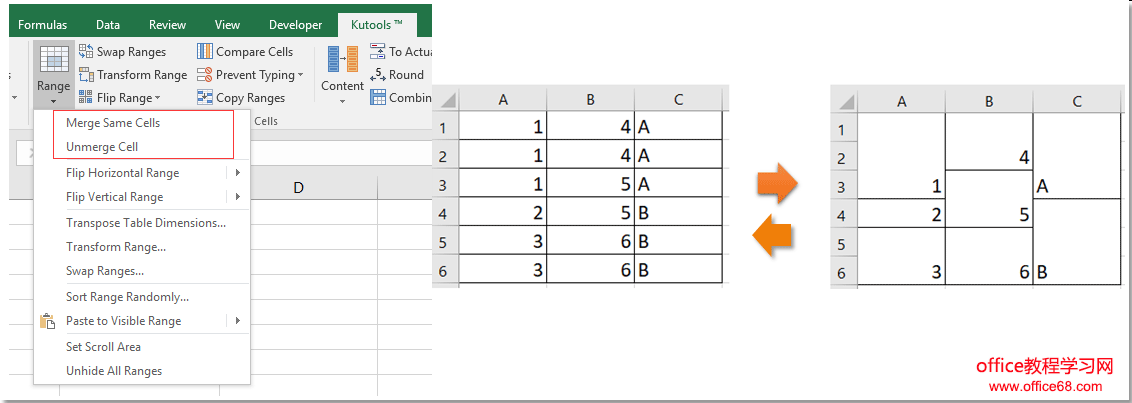Click the Transform Range icon
Screen dimensions: 1132x403
point(86,75)
